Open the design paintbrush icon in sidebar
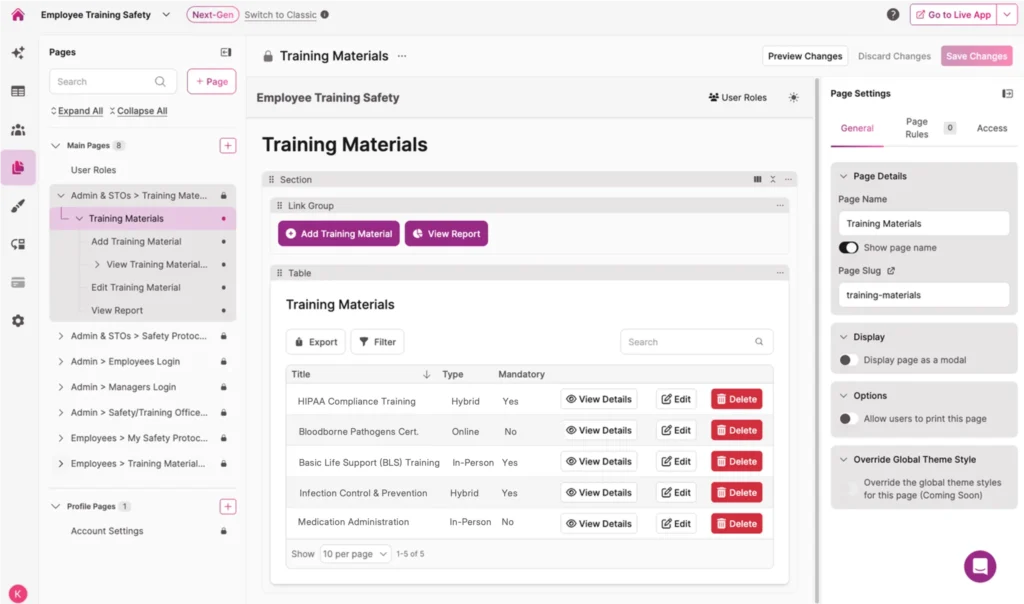The image size is (1024, 604). (18, 206)
